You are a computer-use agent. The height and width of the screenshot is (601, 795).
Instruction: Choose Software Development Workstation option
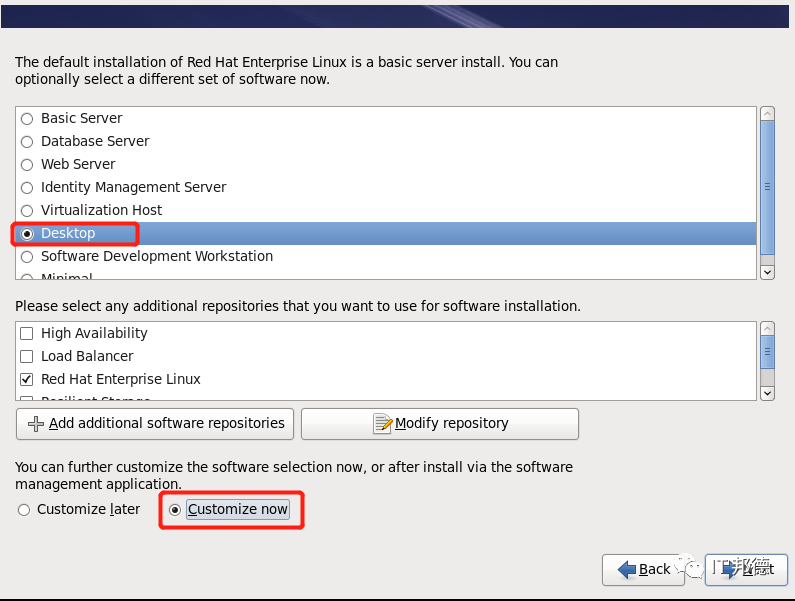click(x=27, y=257)
